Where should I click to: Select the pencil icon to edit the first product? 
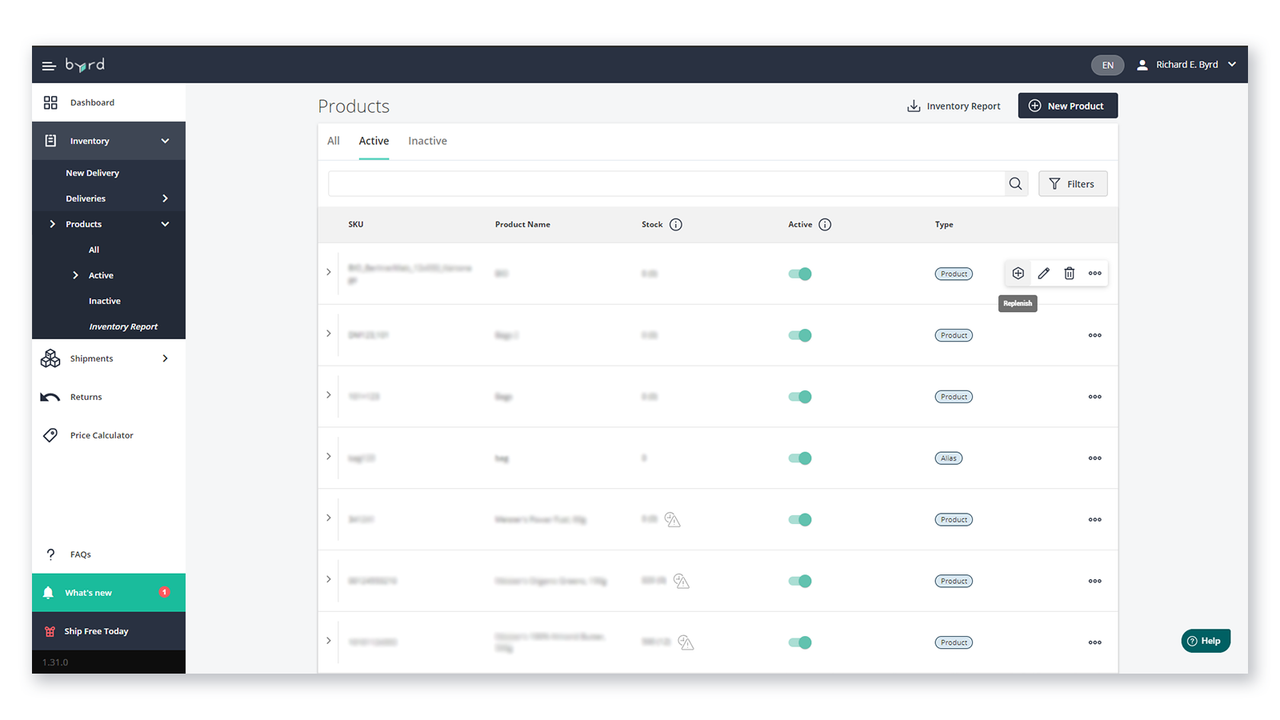[x=1043, y=272]
